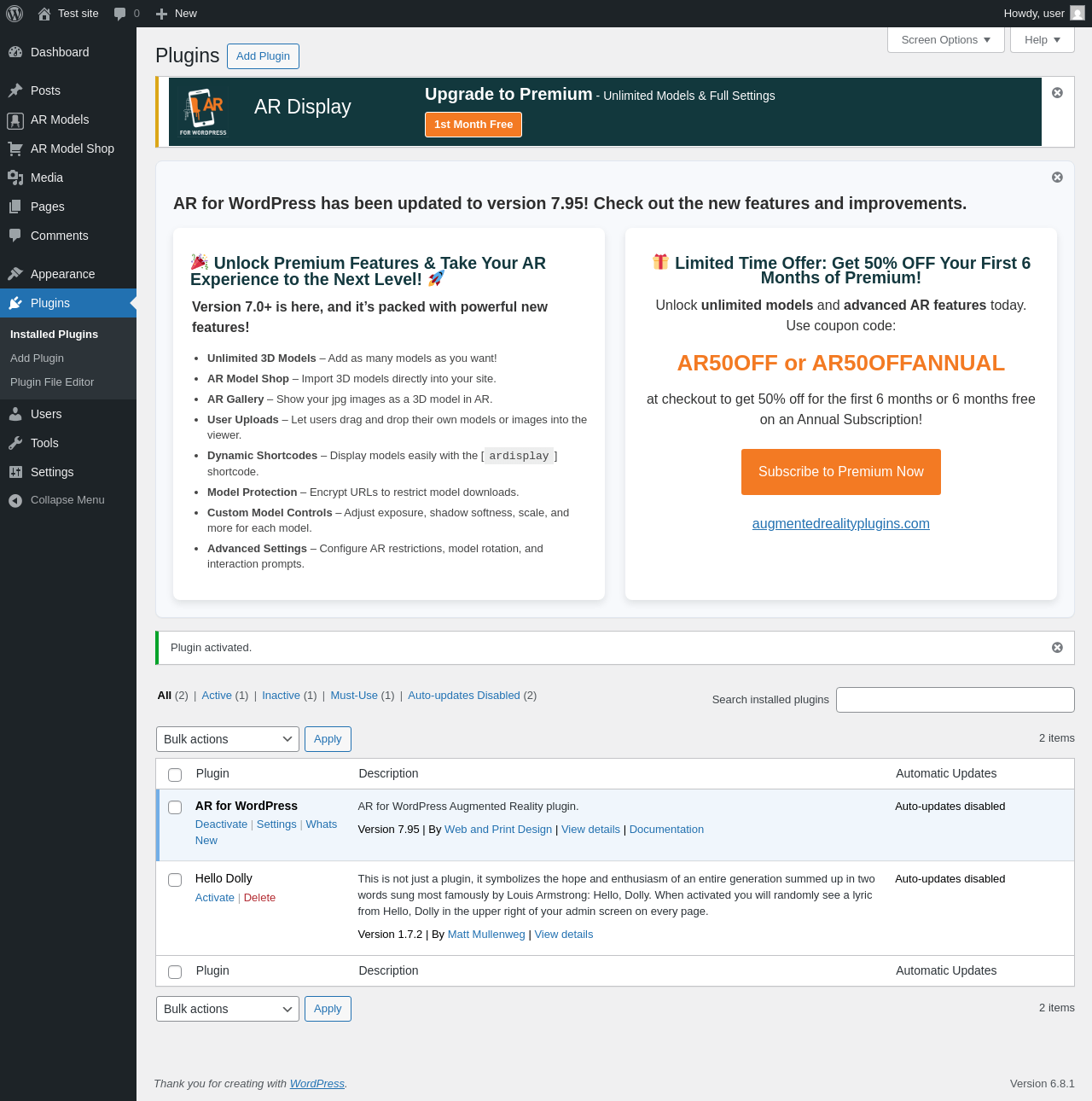Open the top Bulk actions dropdown

tap(228, 739)
